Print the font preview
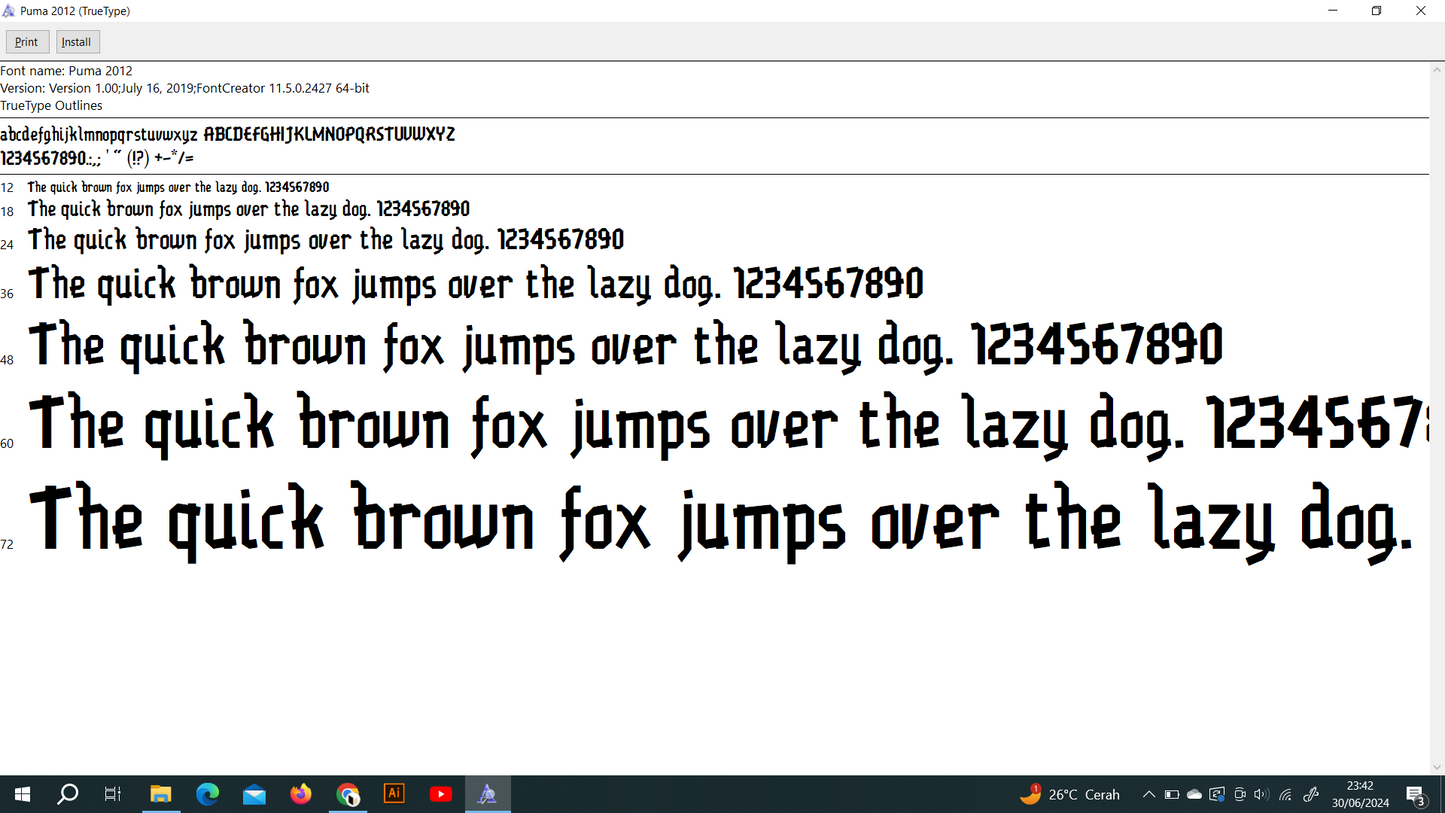 (x=26, y=41)
